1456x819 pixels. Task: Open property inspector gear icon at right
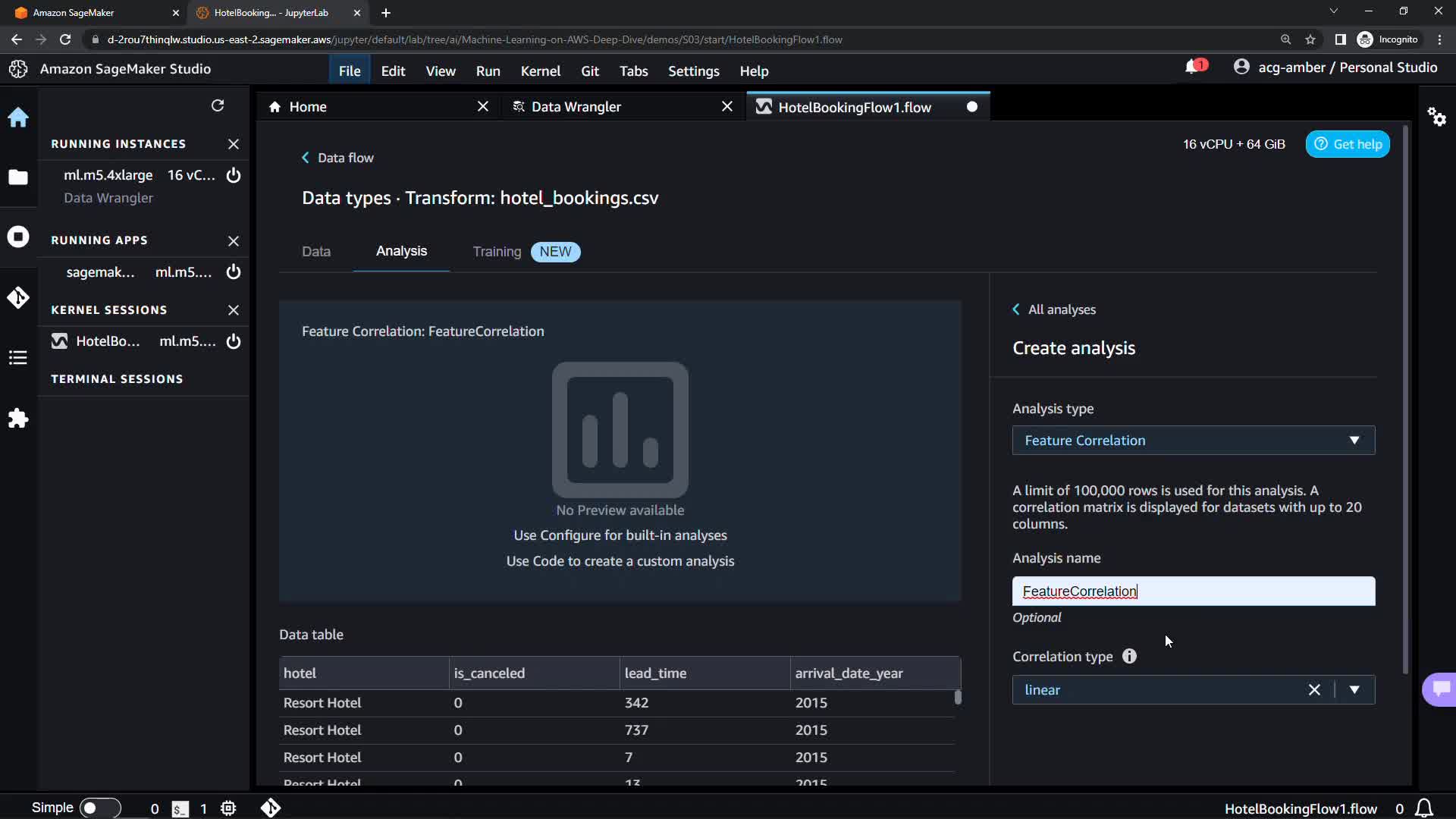coord(1436,117)
